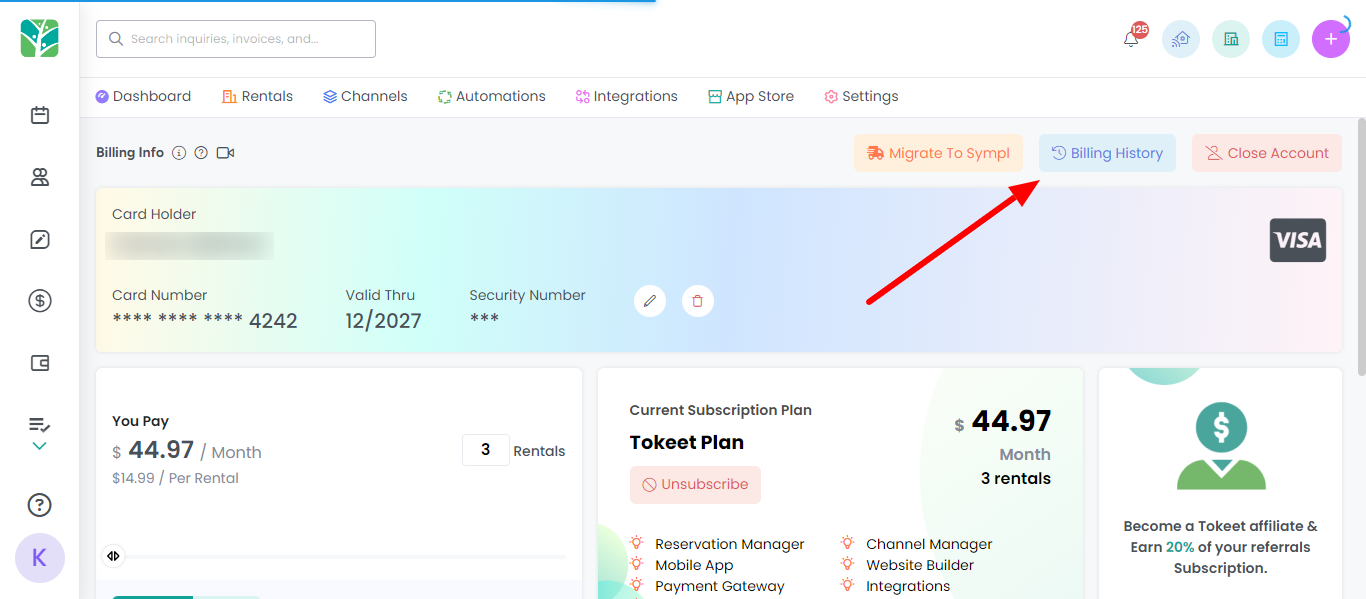Open the Channels menu
Image resolution: width=1366 pixels, height=599 pixels.
coord(365,96)
